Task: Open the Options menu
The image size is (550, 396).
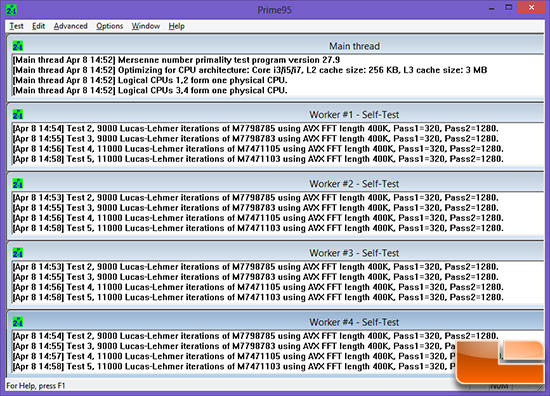Action: click(x=109, y=26)
